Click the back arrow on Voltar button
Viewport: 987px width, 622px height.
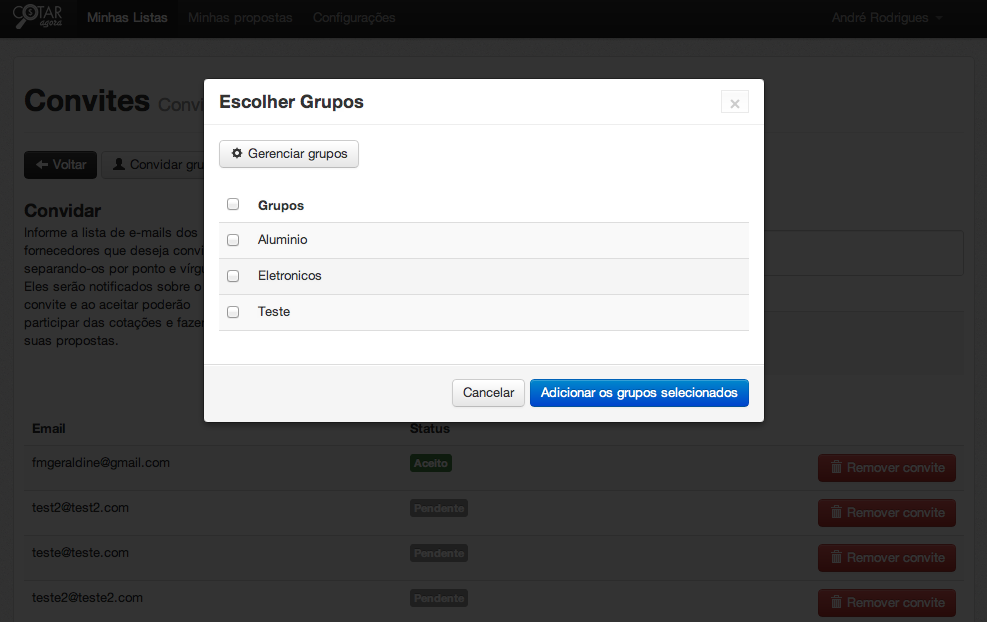[x=42, y=165]
